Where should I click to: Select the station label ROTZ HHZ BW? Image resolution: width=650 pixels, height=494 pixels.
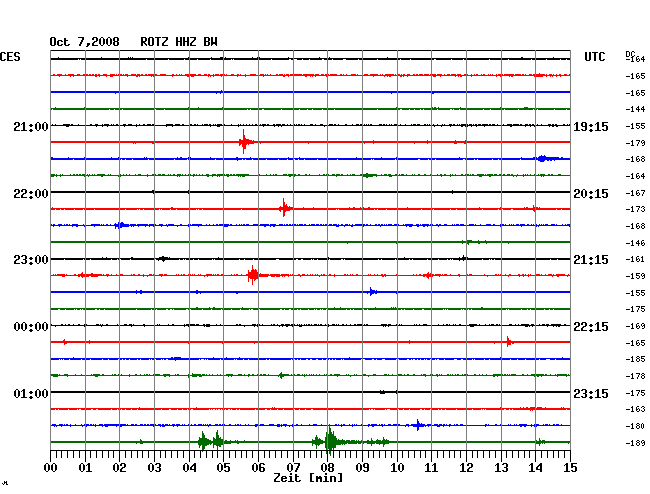click(179, 42)
